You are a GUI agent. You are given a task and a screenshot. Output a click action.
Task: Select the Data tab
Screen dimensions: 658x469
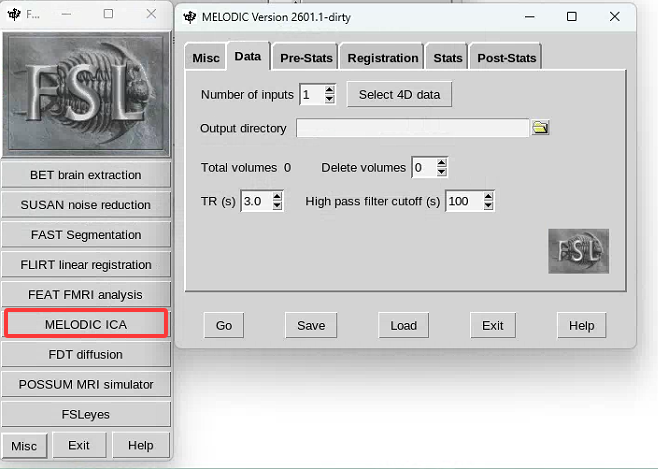248,56
